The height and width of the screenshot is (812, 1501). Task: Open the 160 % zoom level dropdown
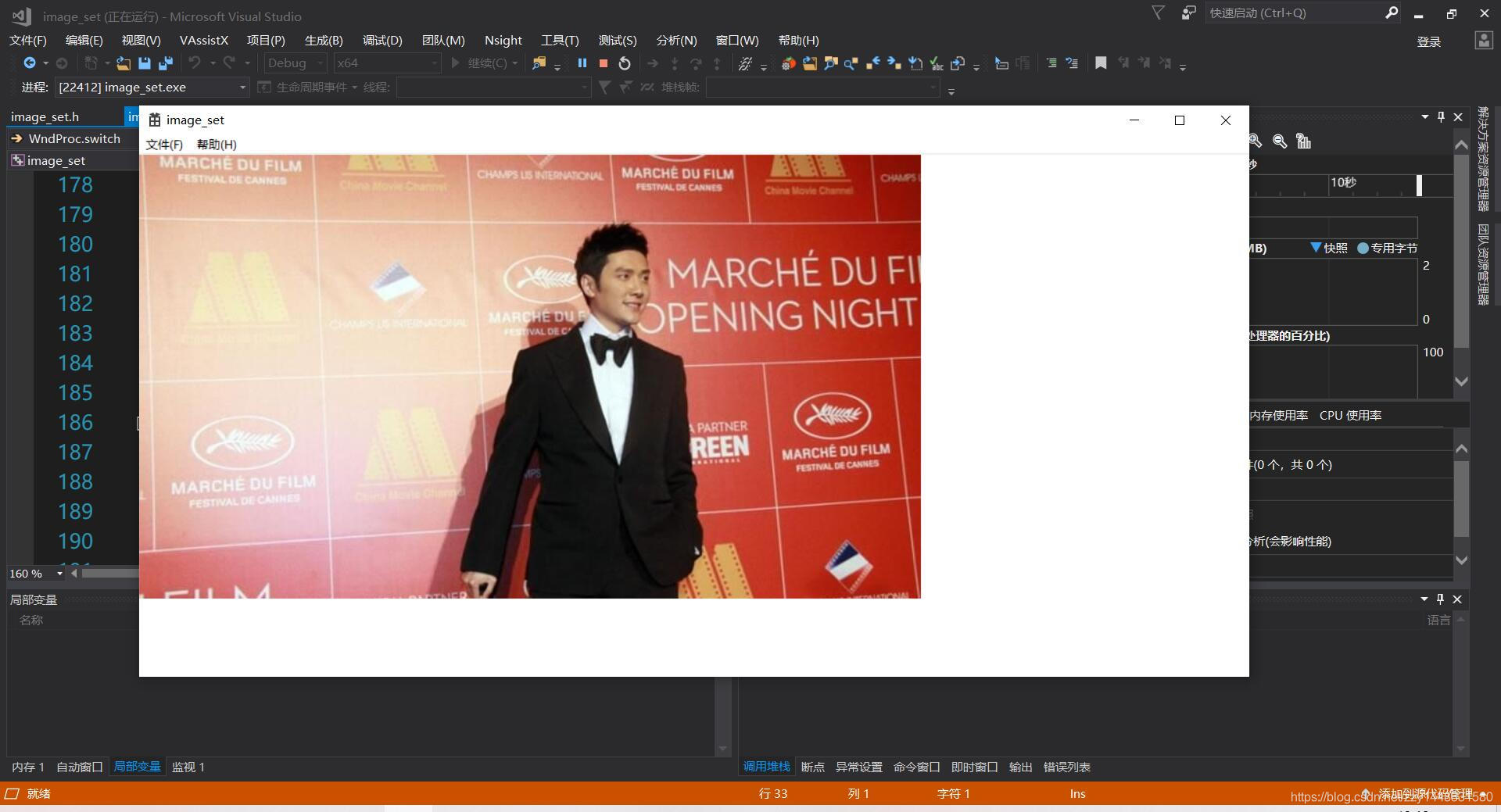point(37,574)
